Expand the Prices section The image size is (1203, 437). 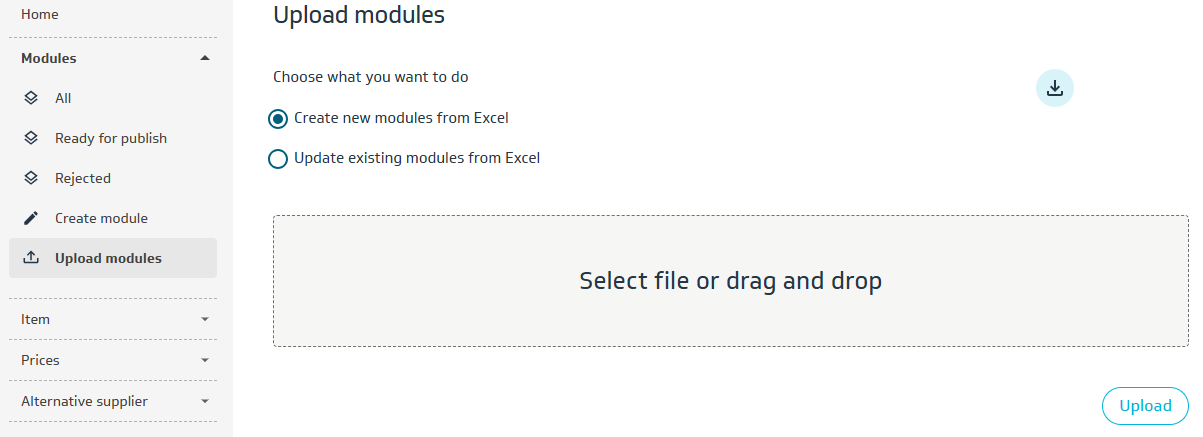(205, 360)
